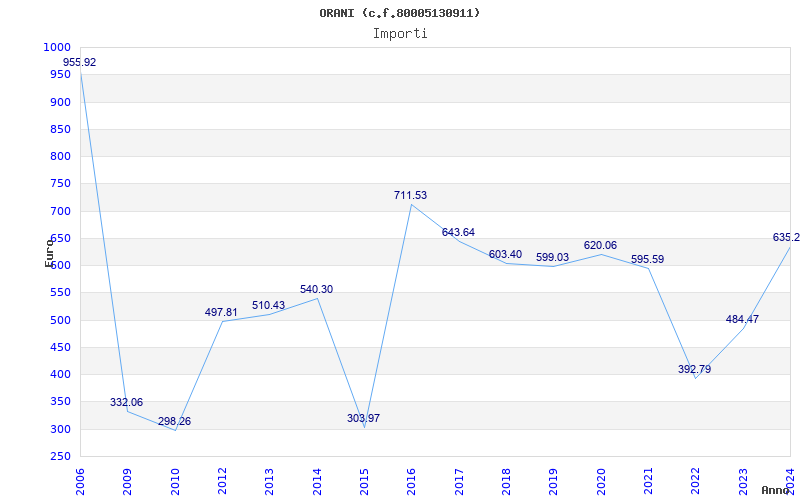Click the 2014 x-axis year label
This screenshot has height=500, width=800.
(317, 482)
